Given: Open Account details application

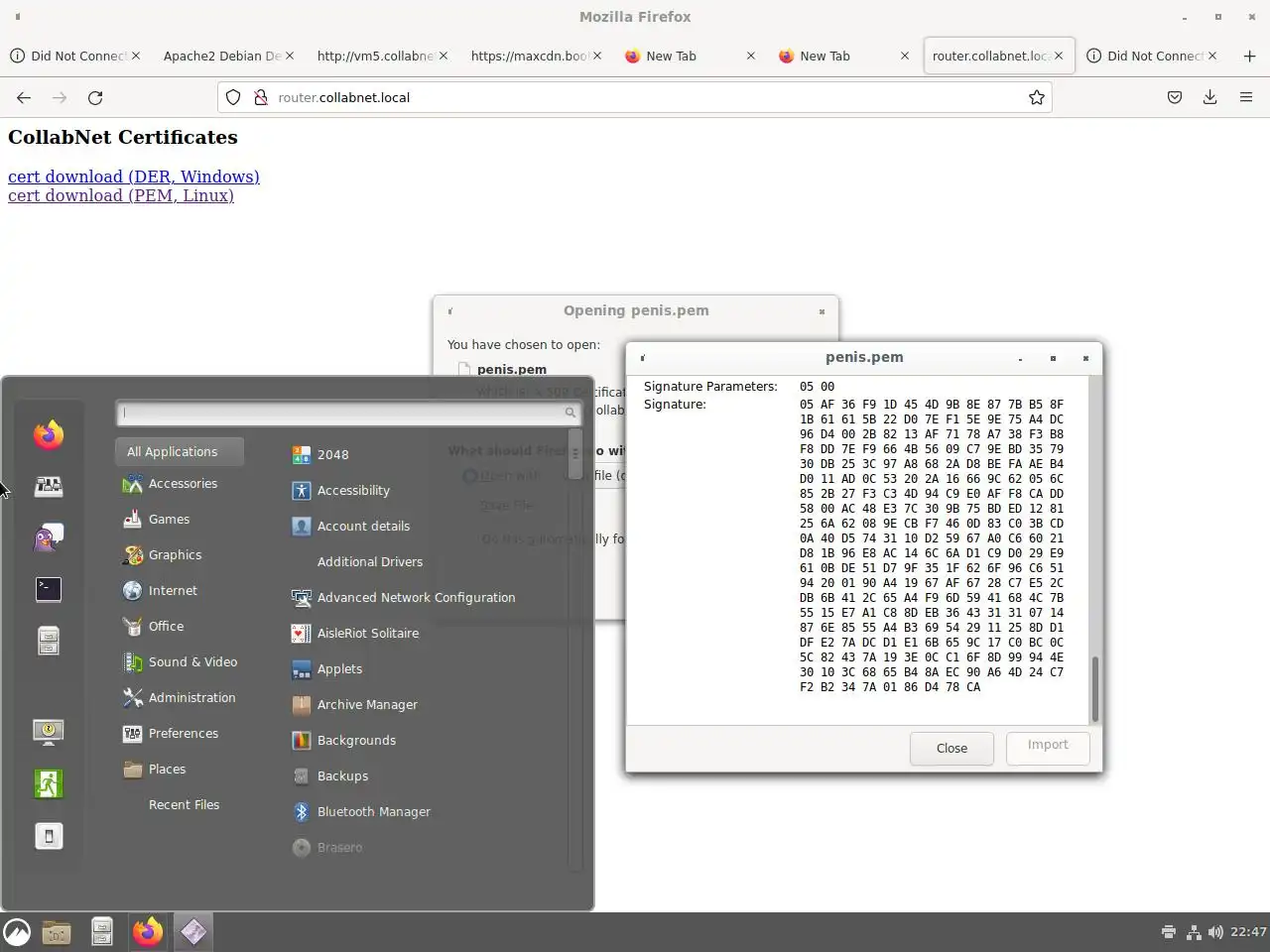Looking at the screenshot, I should pos(350,526).
